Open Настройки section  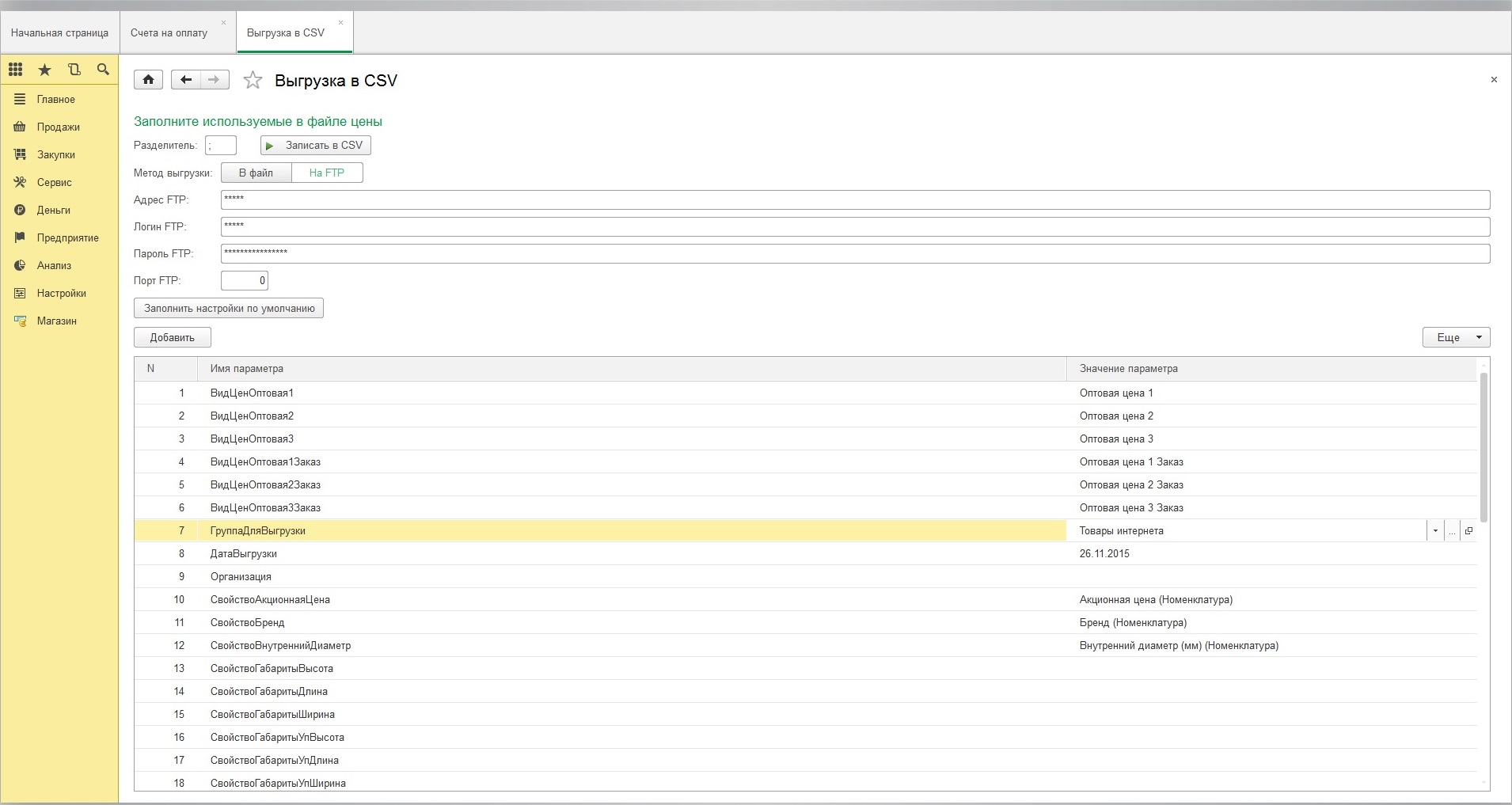click(x=59, y=293)
